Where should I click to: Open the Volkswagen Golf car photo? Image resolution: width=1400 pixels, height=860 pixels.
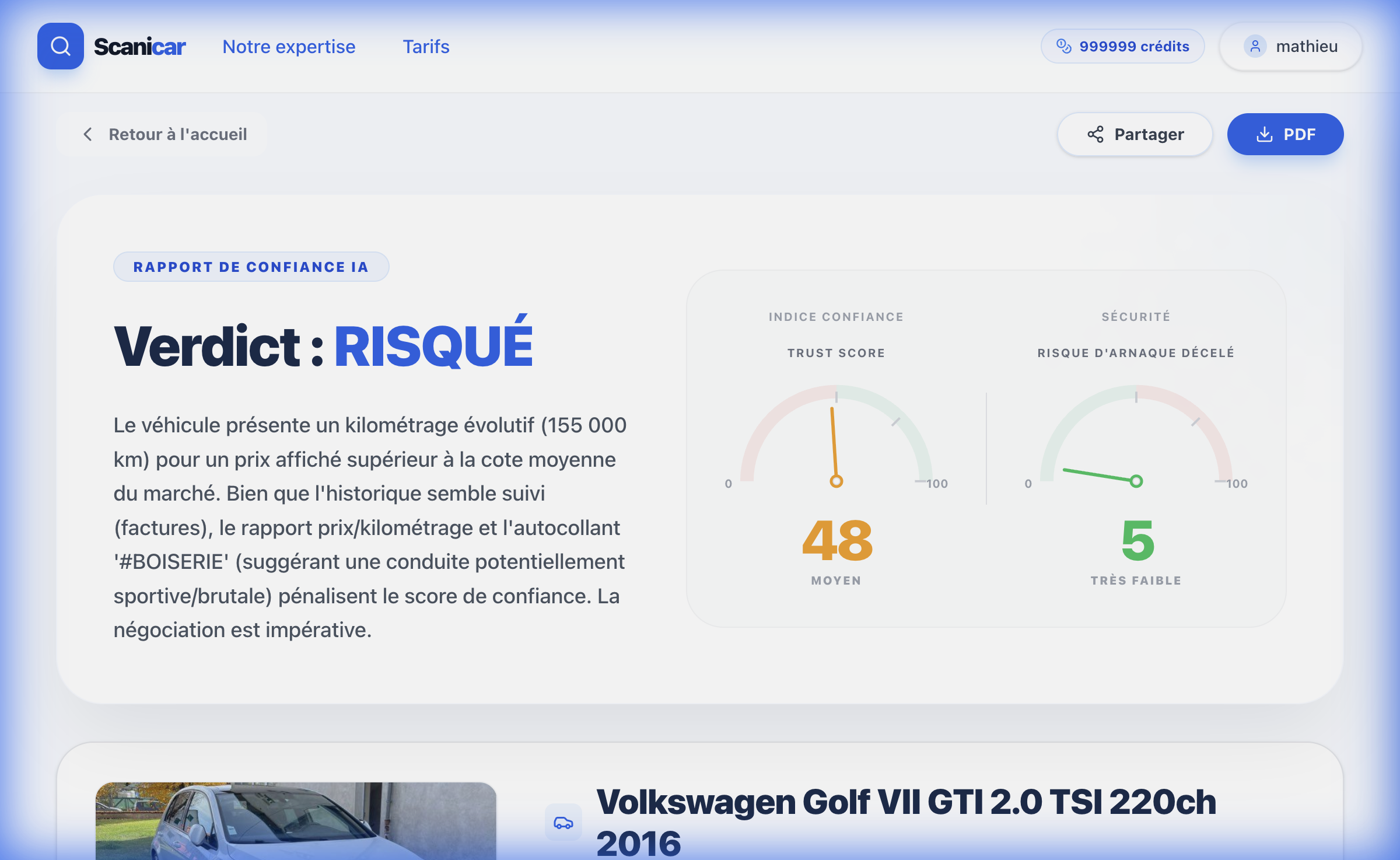point(296,821)
